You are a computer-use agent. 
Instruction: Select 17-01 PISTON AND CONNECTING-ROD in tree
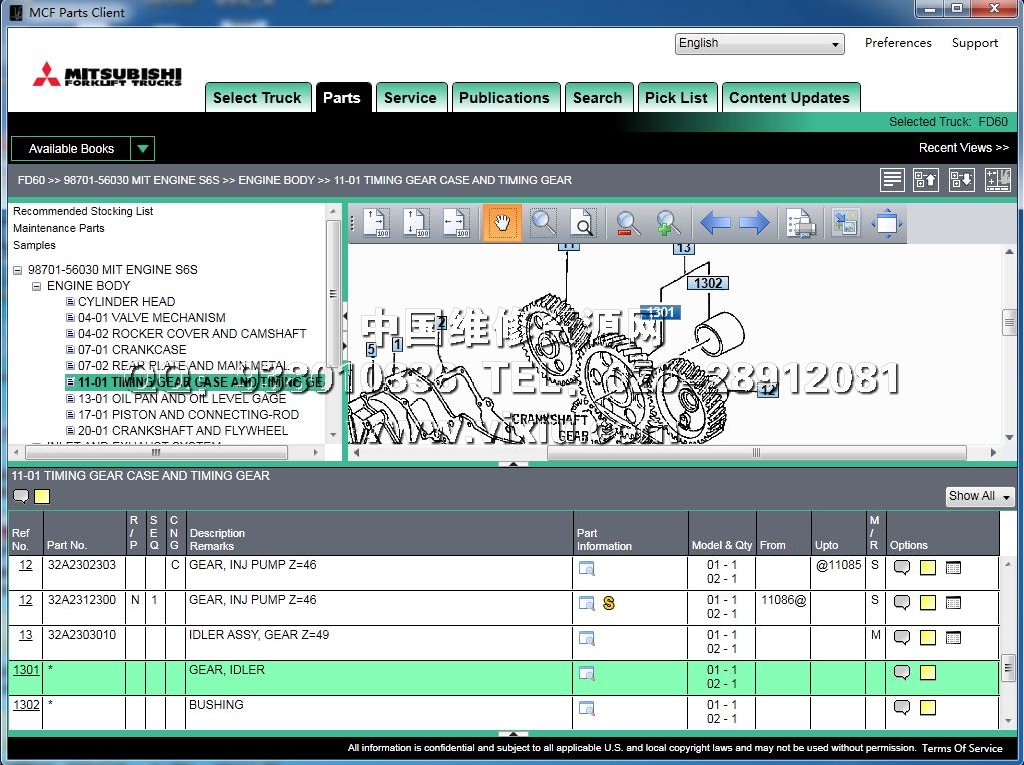(188, 414)
